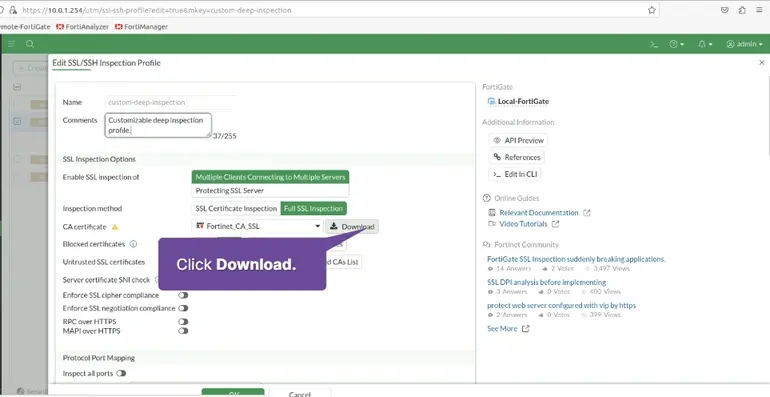This screenshot has height=397, width=770.
Task: Toggle Inspect all ports switch
Action: 120,373
